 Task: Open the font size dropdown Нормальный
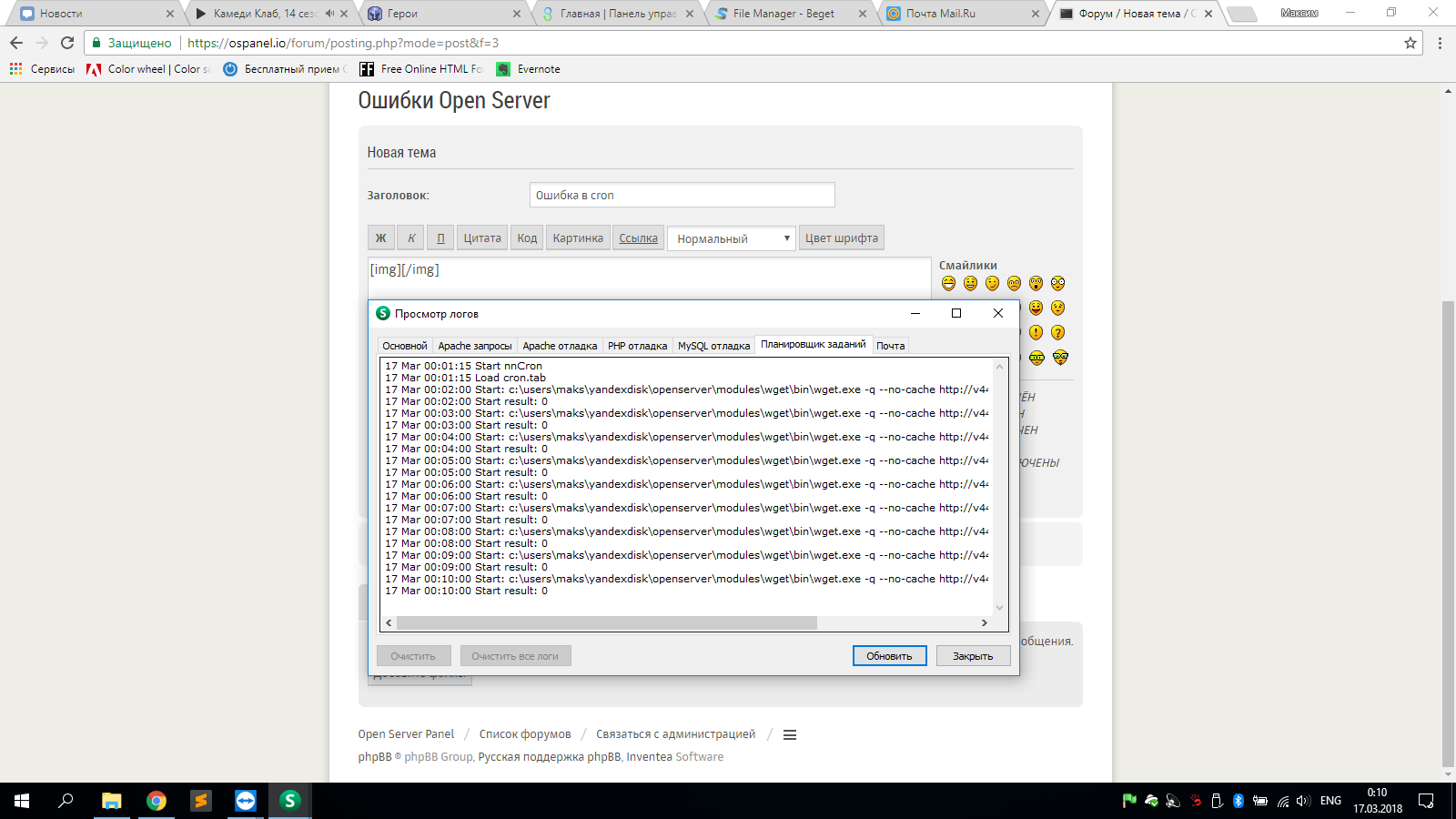click(x=732, y=238)
